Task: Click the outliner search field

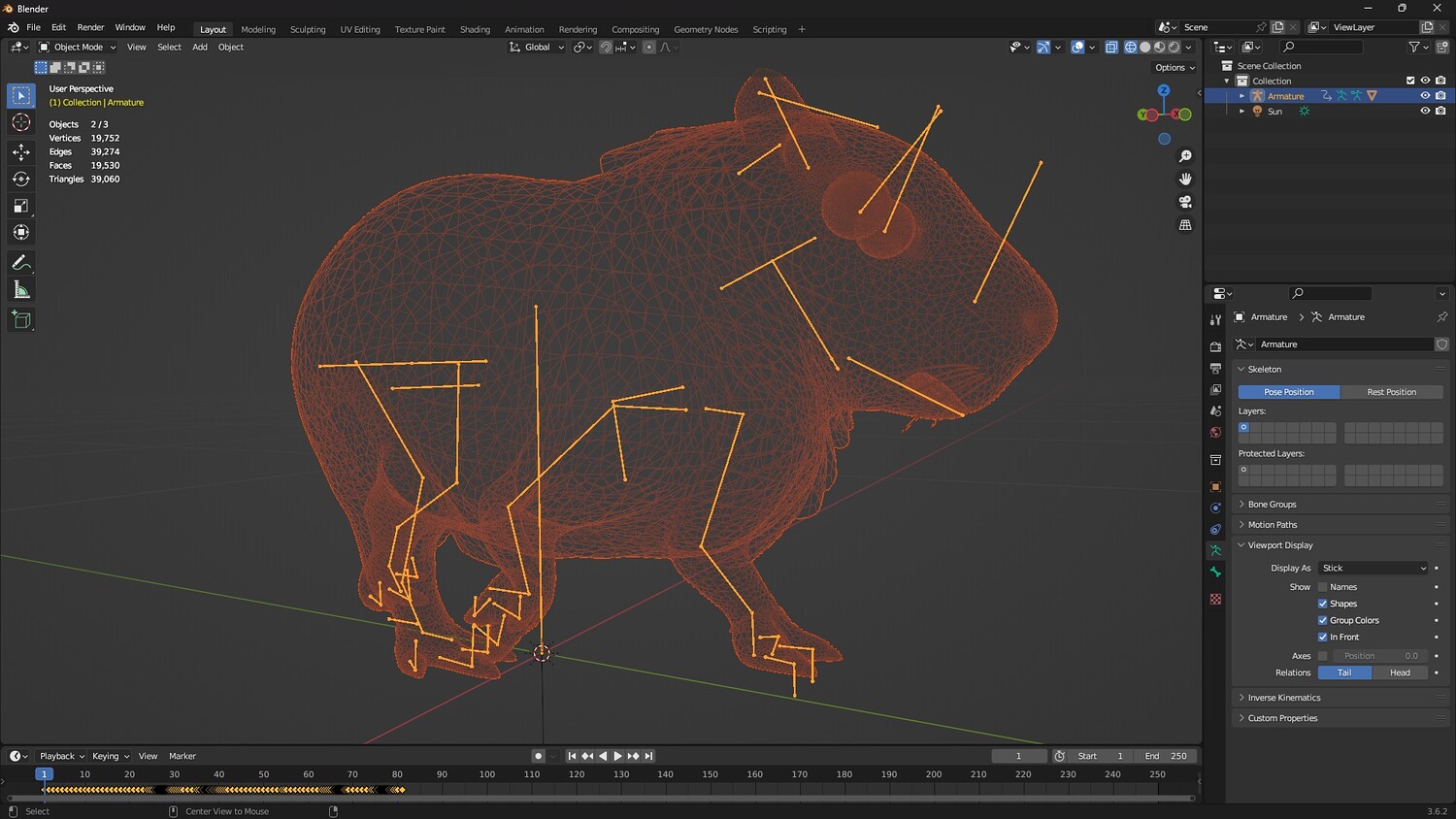Action: coord(1320,47)
